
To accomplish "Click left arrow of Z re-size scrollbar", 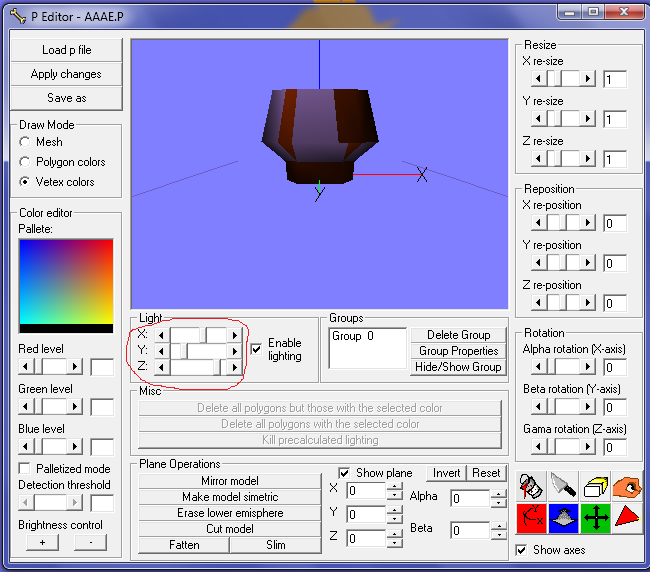I will 539,158.
